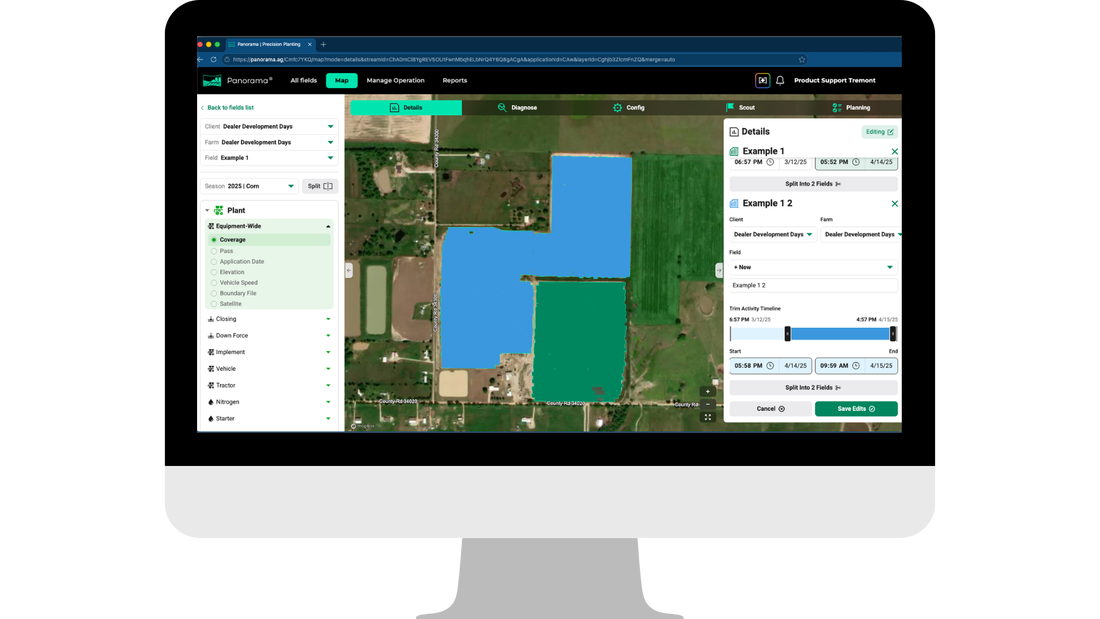Image resolution: width=1100 pixels, height=619 pixels.
Task: Click the Example 1 2 field name input
Action: pos(813,286)
